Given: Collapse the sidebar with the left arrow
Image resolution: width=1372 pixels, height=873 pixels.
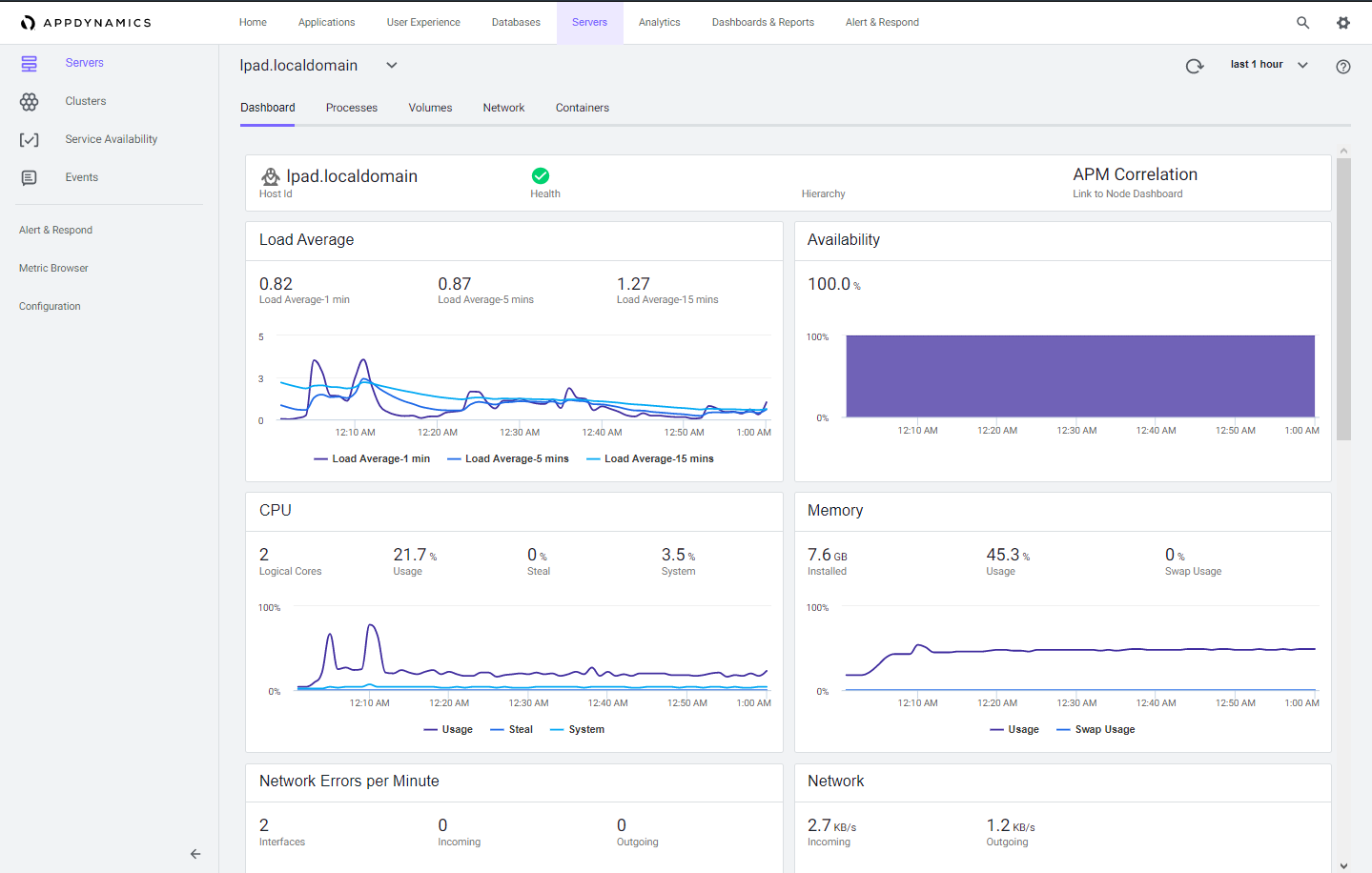Looking at the screenshot, I should pyautogui.click(x=195, y=854).
